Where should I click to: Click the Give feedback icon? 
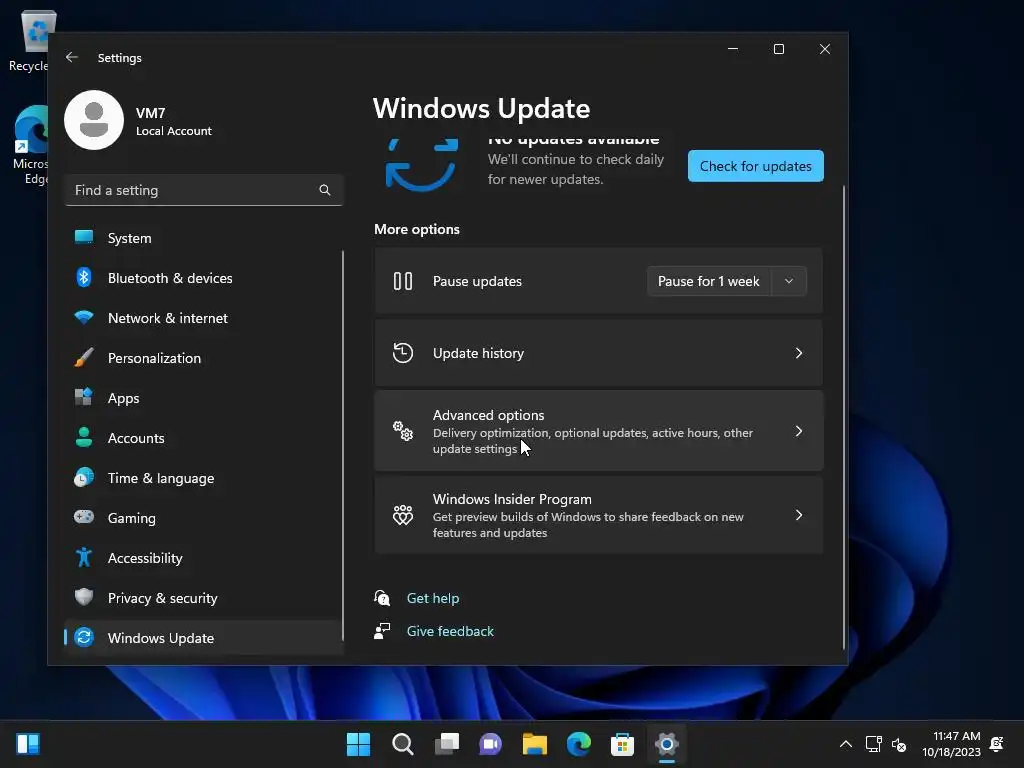tap(382, 631)
